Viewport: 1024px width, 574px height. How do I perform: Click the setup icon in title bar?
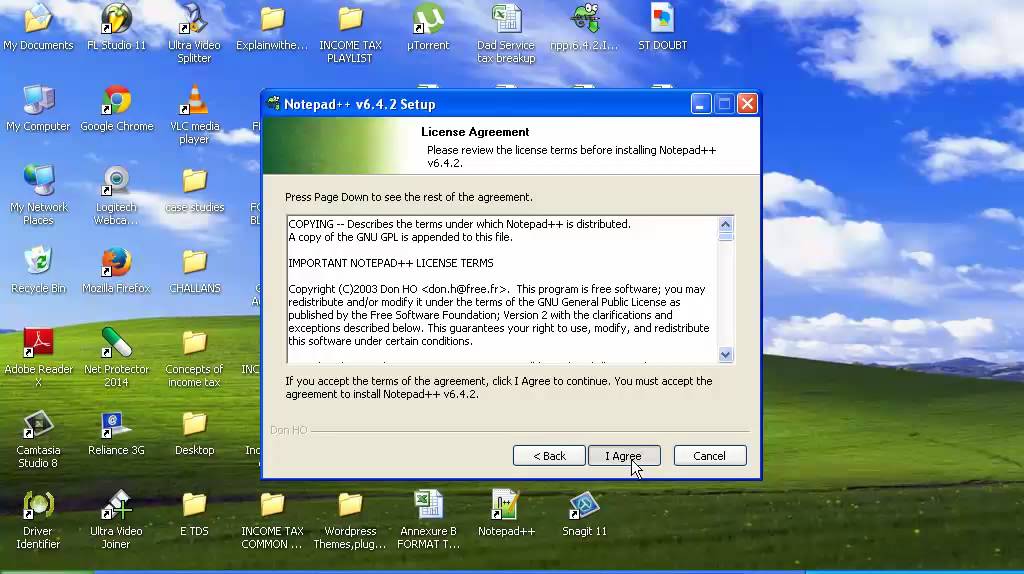pyautogui.click(x=274, y=103)
